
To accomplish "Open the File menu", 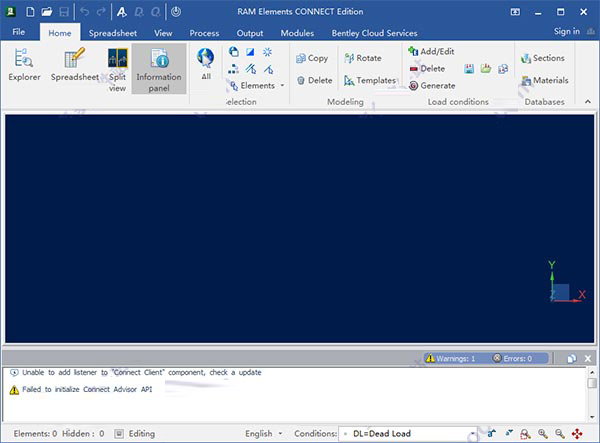I will pyautogui.click(x=18, y=32).
